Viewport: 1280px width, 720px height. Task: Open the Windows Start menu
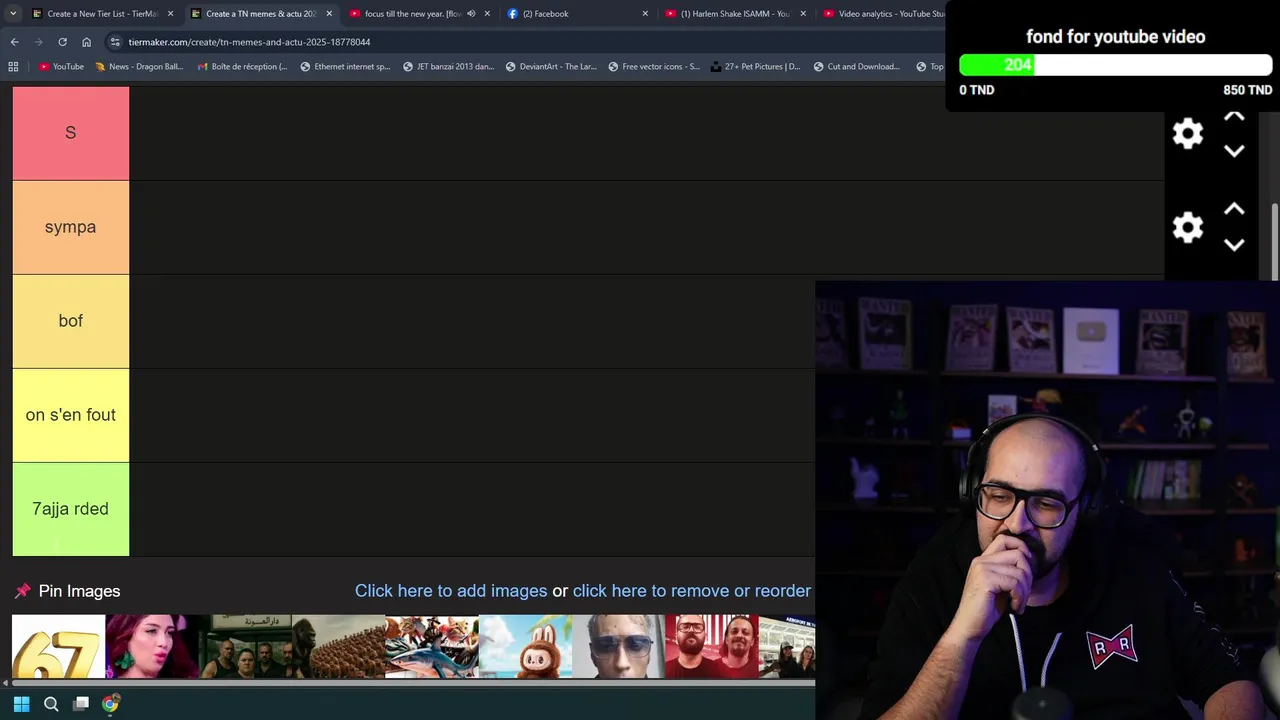(21, 704)
